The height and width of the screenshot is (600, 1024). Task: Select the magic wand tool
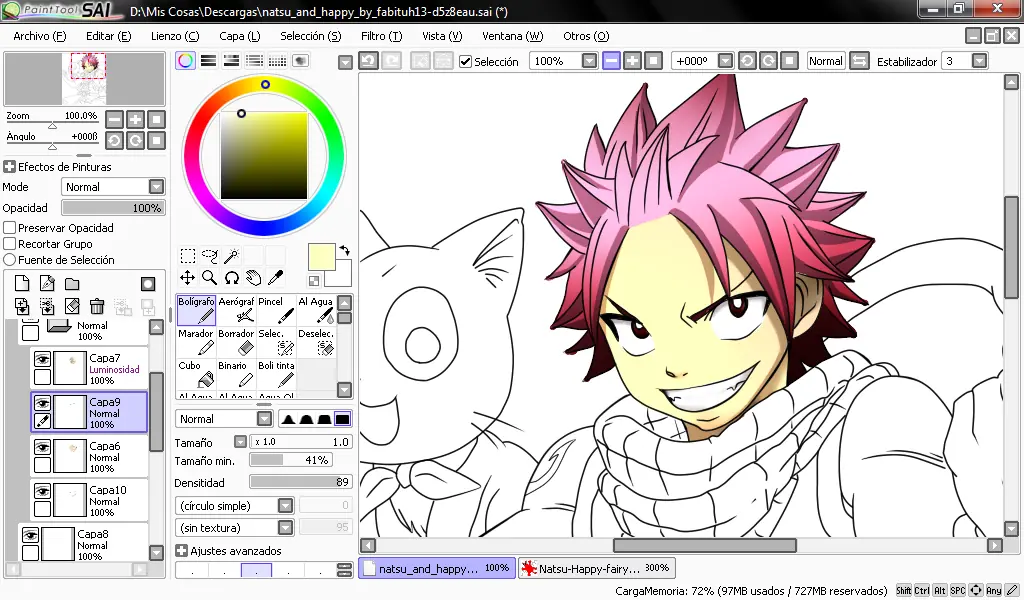pyautogui.click(x=232, y=255)
